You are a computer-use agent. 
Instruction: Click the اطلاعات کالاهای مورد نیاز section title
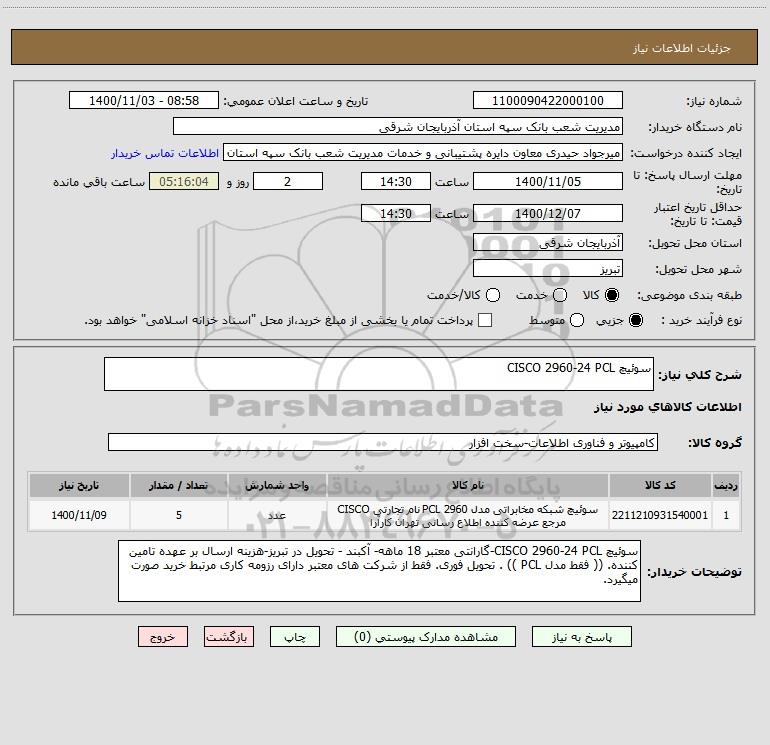point(668,407)
